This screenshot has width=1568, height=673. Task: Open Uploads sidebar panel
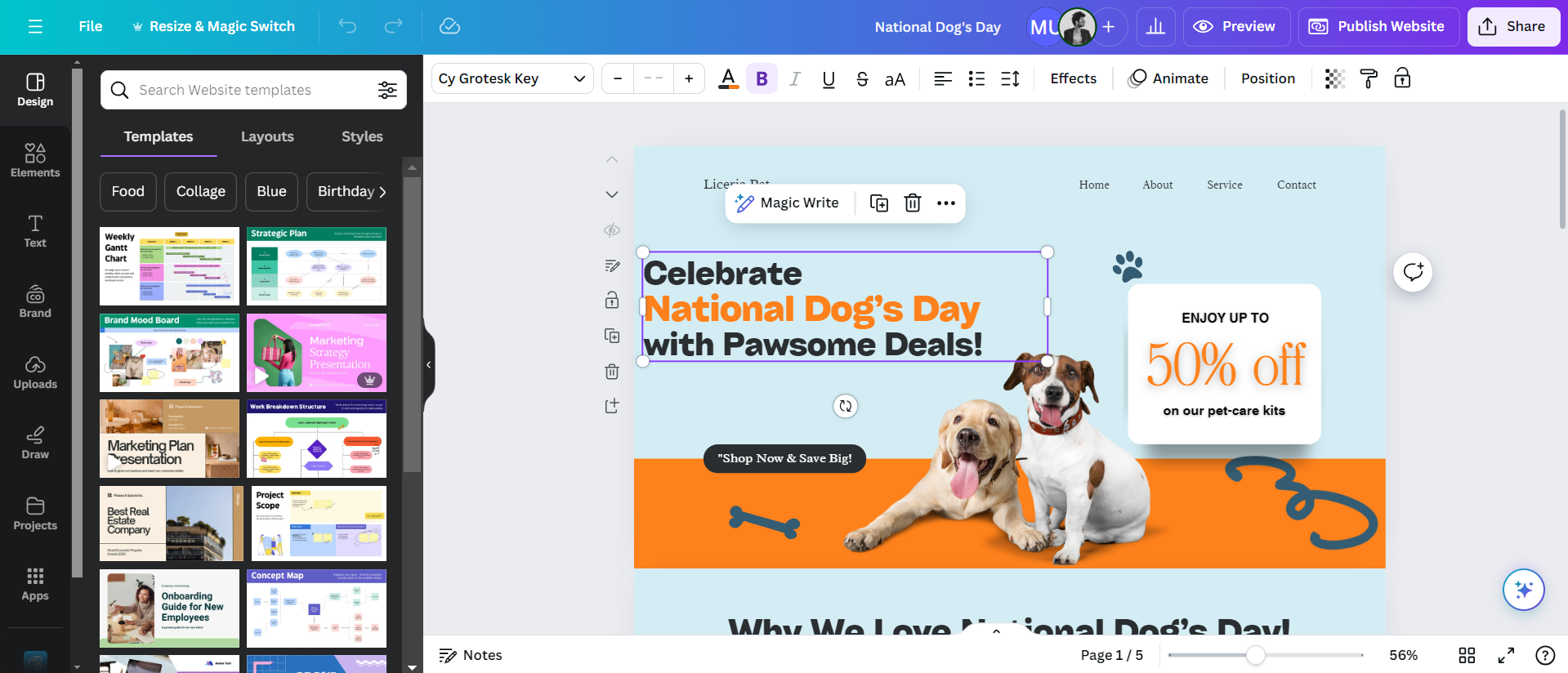[x=35, y=372]
